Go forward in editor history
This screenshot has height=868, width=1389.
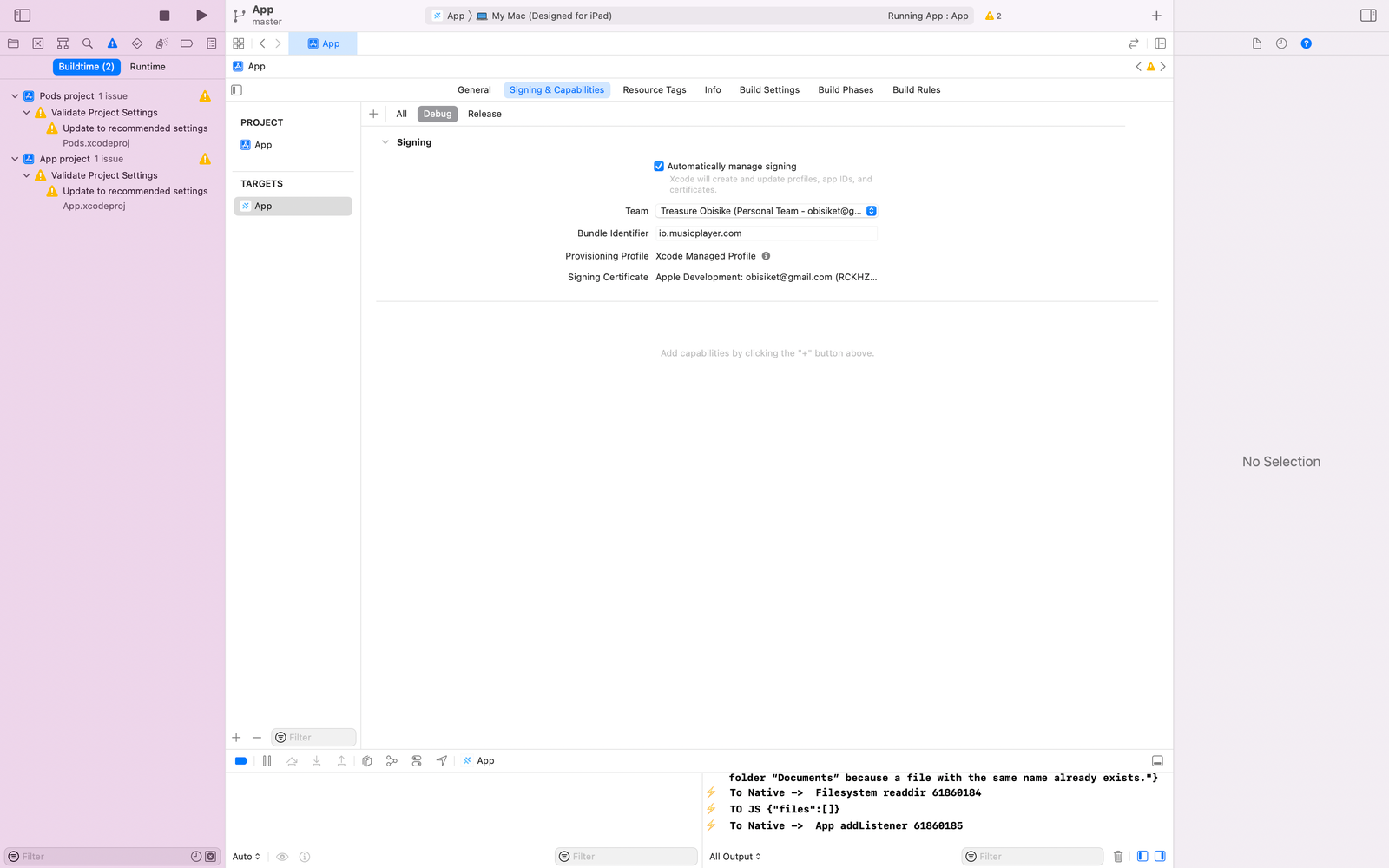pyautogui.click(x=278, y=43)
